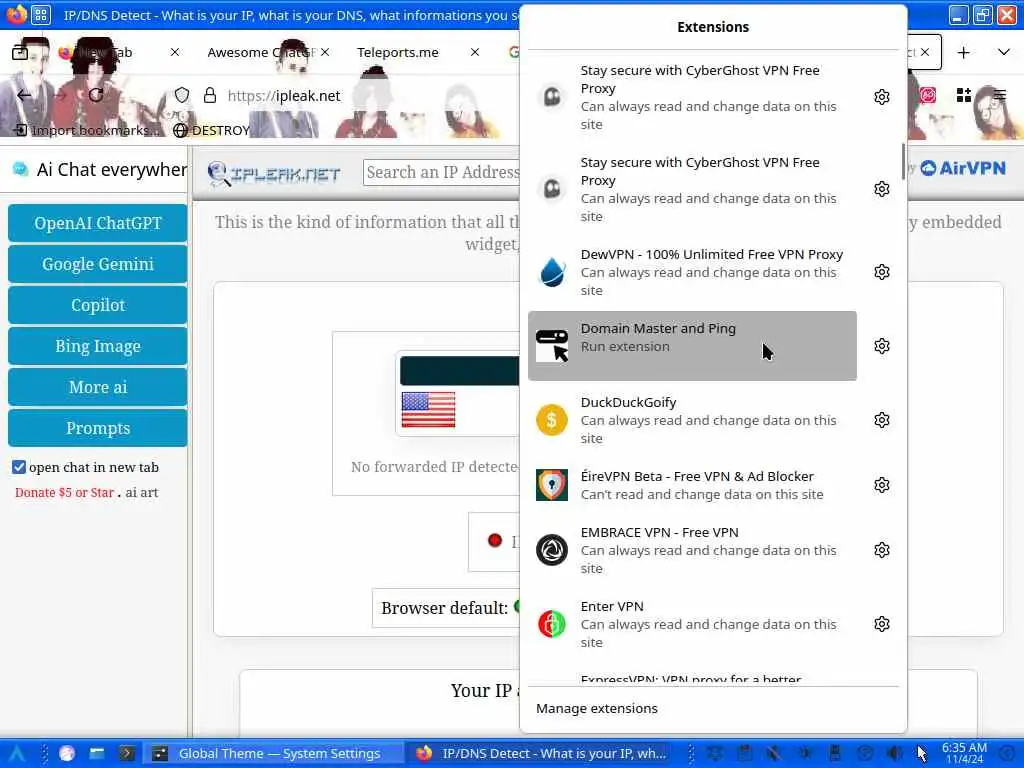
Task: Click the More ai button
Action: pos(97,387)
